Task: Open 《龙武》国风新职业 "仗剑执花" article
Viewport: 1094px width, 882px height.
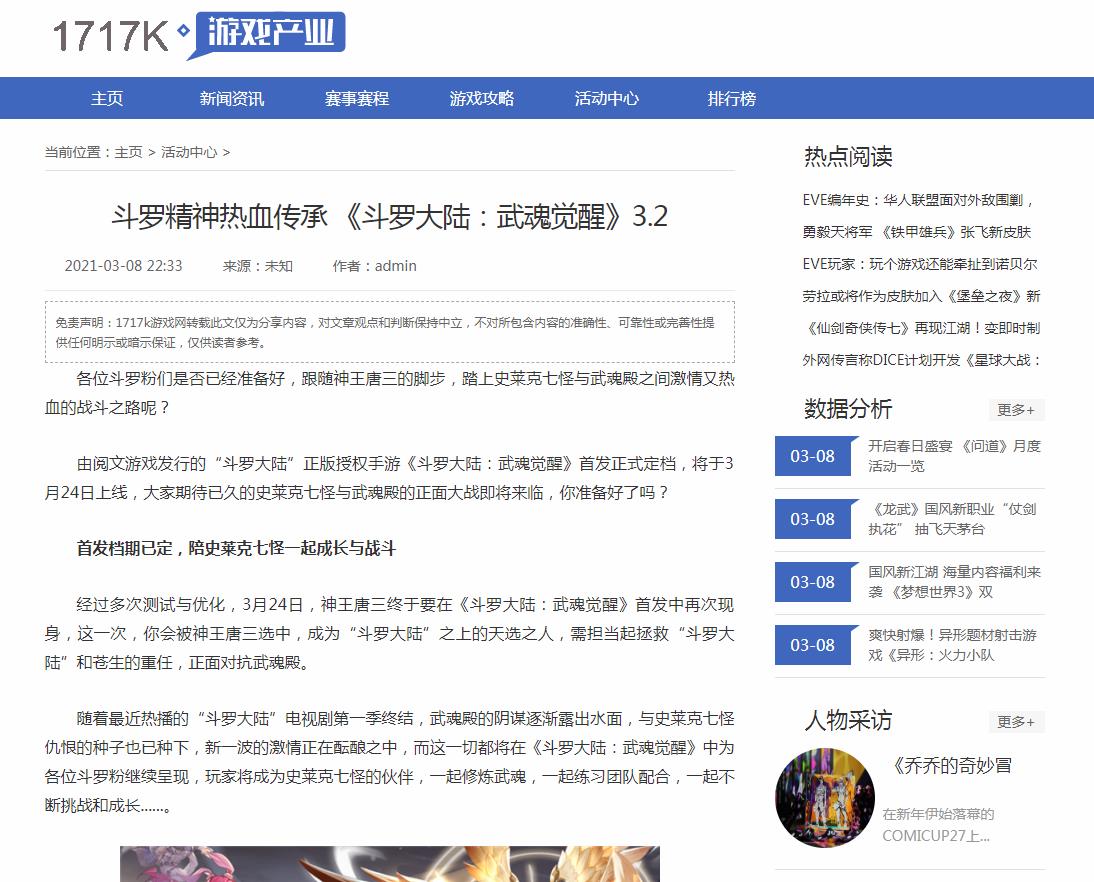Action: click(x=952, y=519)
